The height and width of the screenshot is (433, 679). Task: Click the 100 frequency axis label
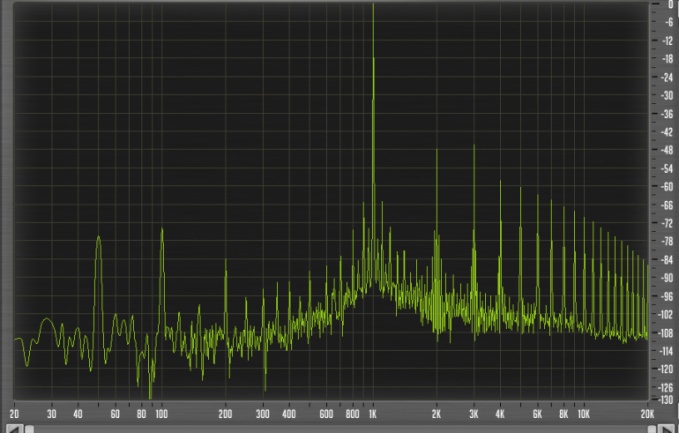(161, 412)
